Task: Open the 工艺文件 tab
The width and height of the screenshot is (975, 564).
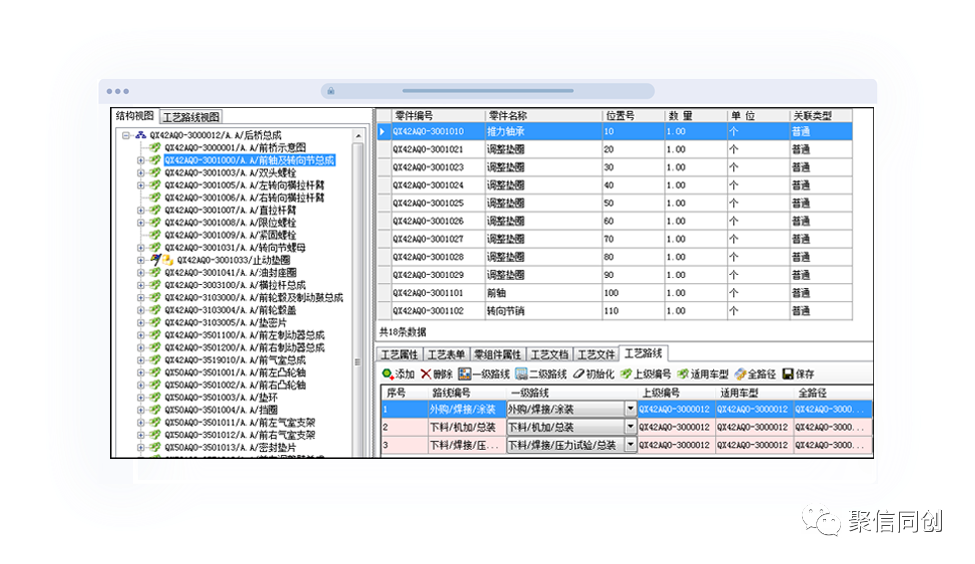Action: [596, 354]
